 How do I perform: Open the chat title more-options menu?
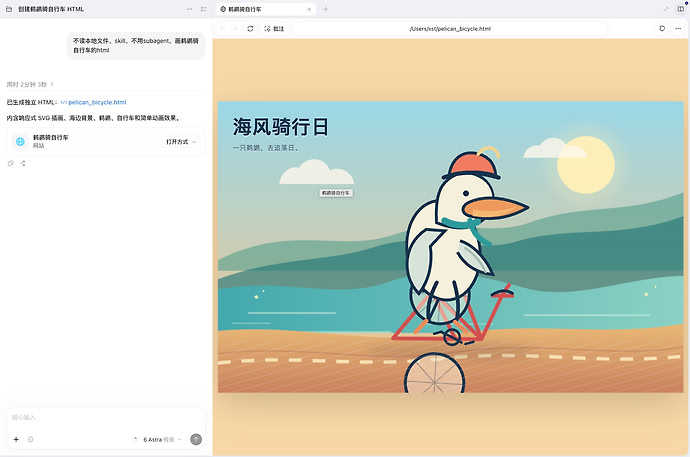click(189, 9)
